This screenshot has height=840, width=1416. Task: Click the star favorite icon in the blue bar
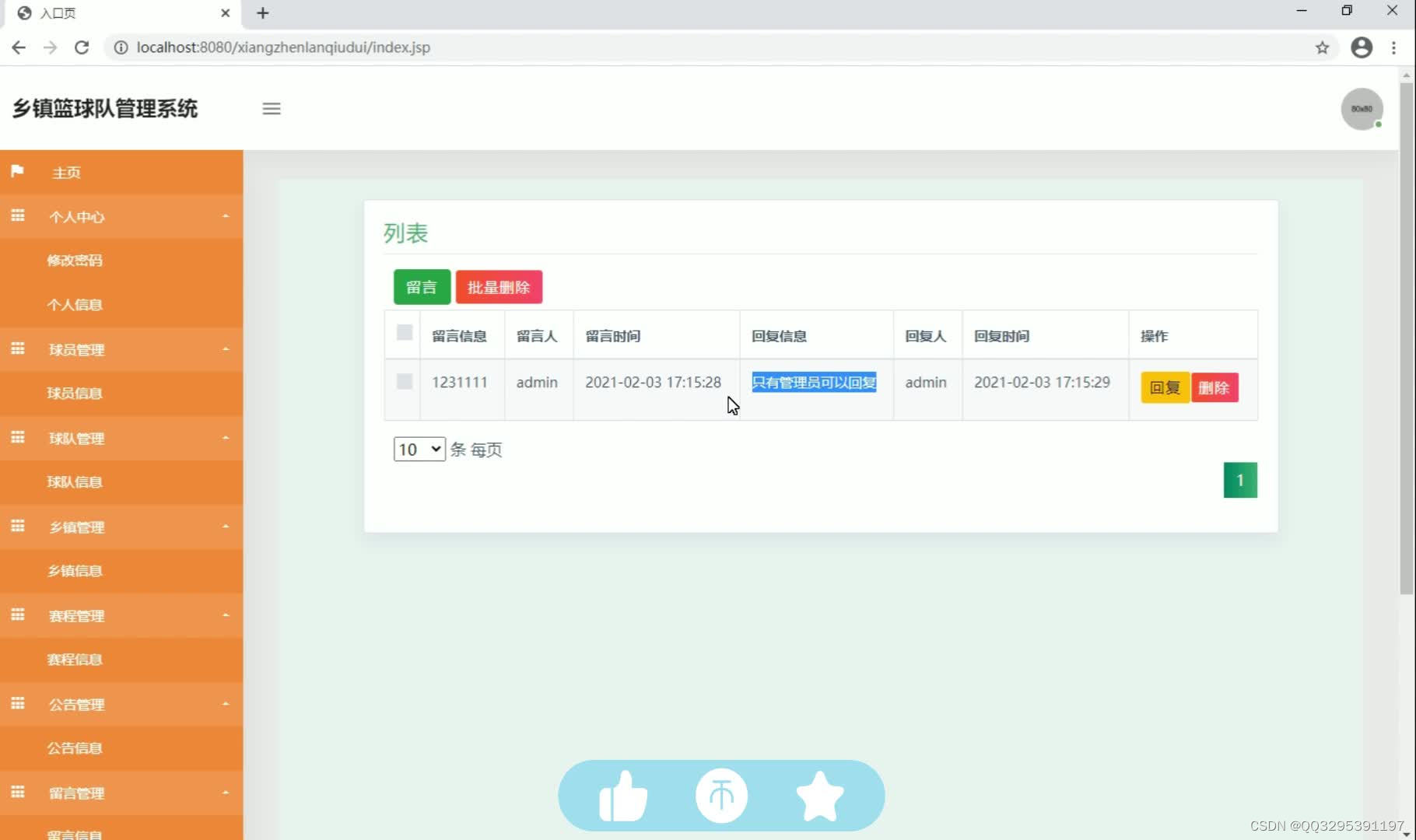tap(820, 796)
